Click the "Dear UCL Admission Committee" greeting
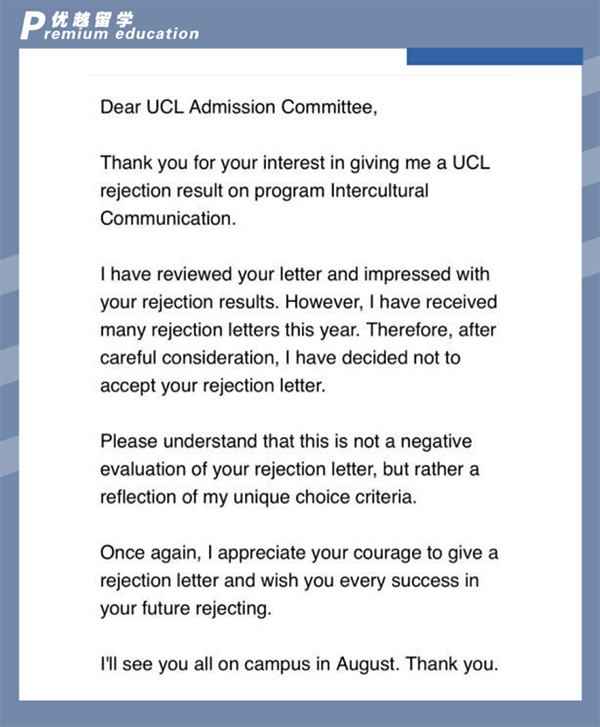This screenshot has width=600, height=727. [x=239, y=108]
